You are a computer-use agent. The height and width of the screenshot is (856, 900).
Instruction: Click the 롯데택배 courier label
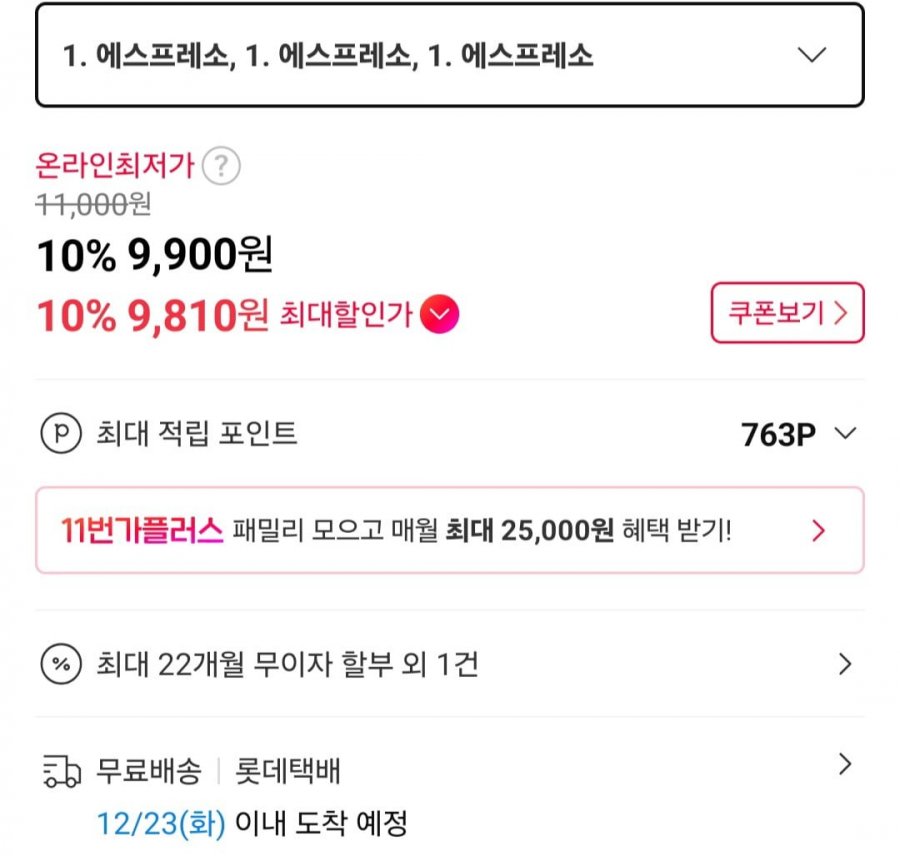click(x=288, y=771)
